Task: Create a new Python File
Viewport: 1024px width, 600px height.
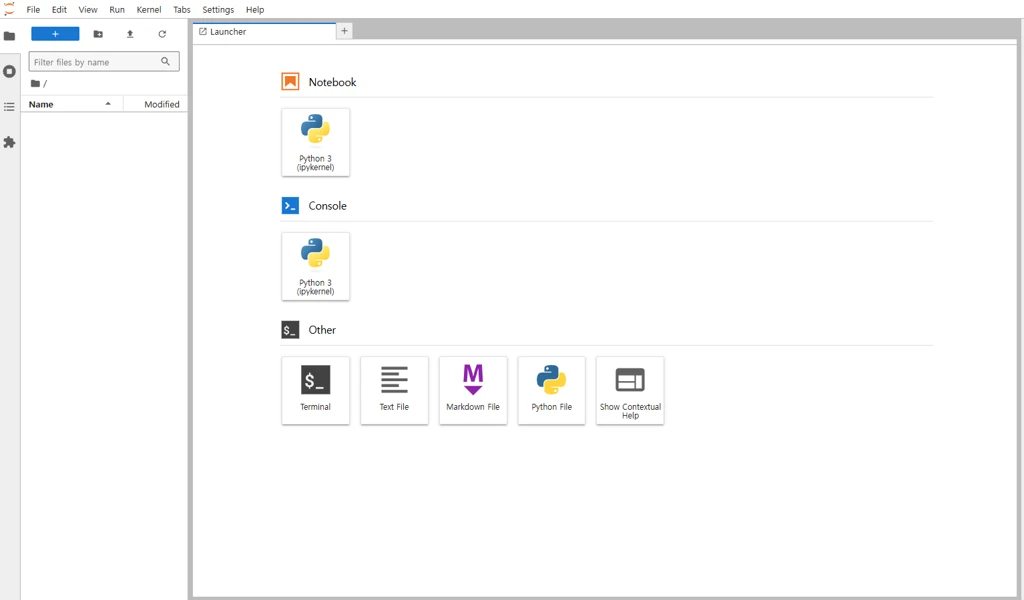Action: [551, 390]
